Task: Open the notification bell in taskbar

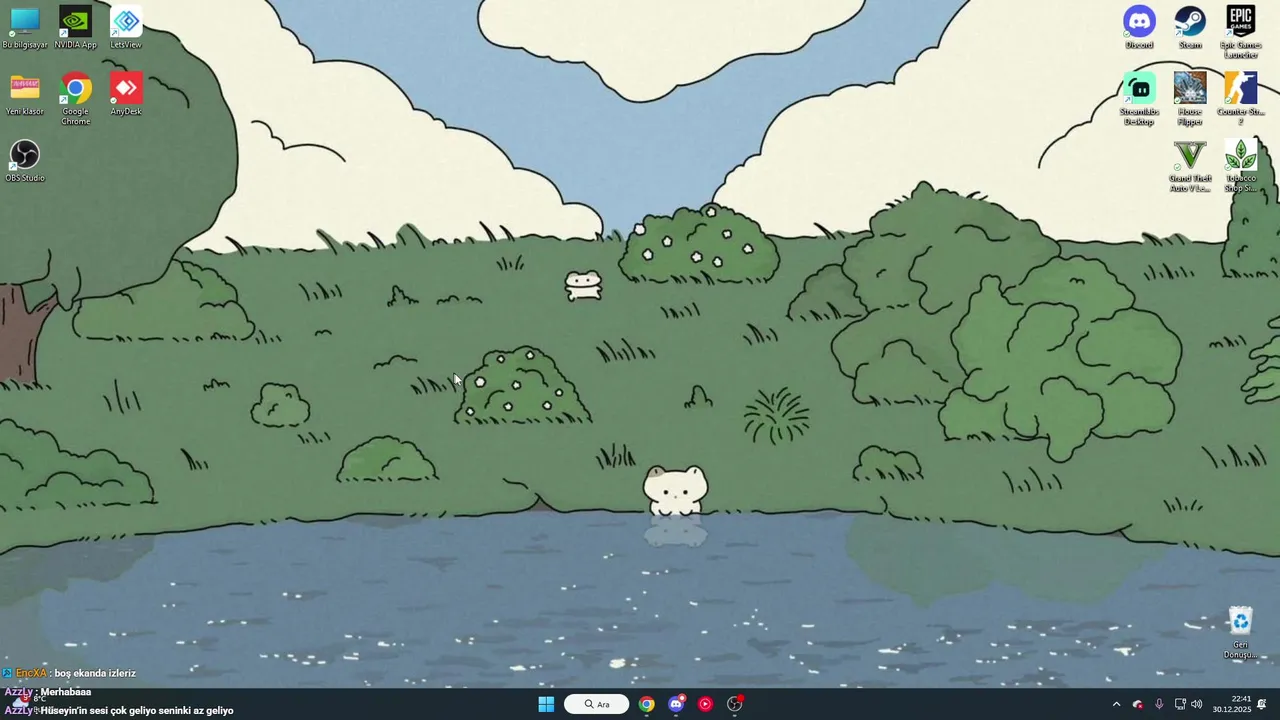Action: [x=1262, y=704]
